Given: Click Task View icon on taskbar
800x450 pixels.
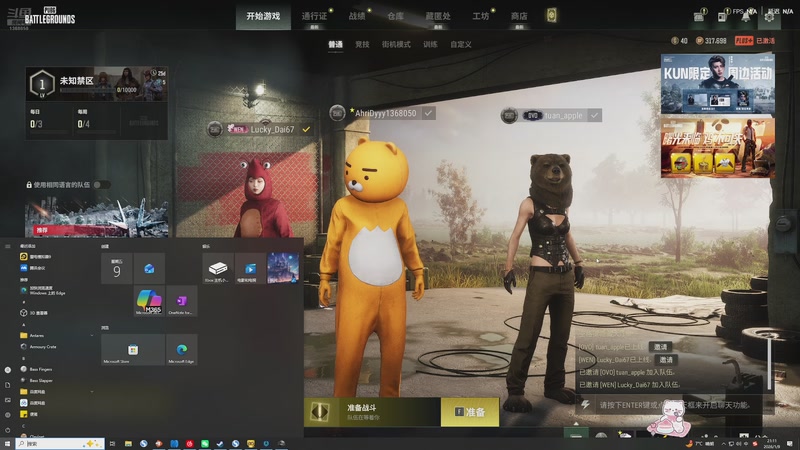Looking at the screenshot, I should pos(112,444).
